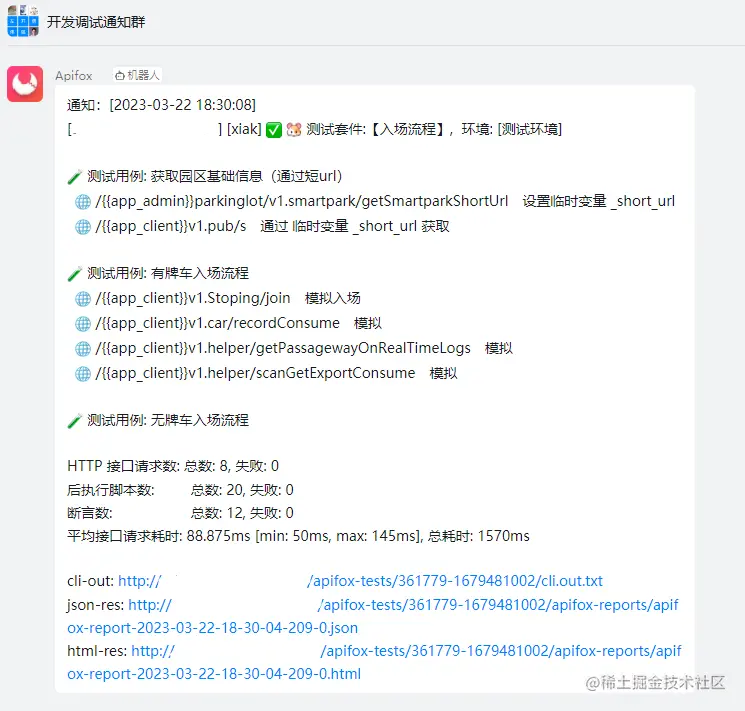Click globe icon beside v1.car/recordConsume
The image size is (745, 711).
point(83,324)
